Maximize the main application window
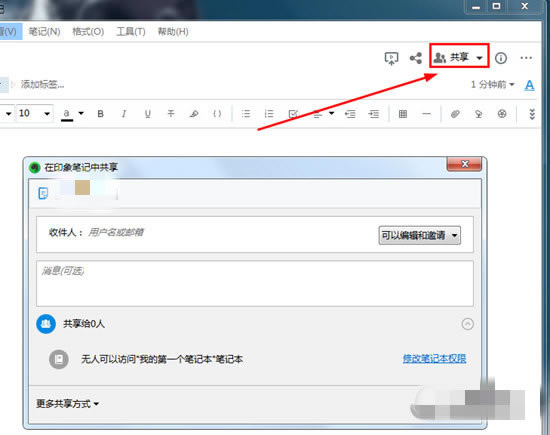 pyautogui.click(x=496, y=6)
